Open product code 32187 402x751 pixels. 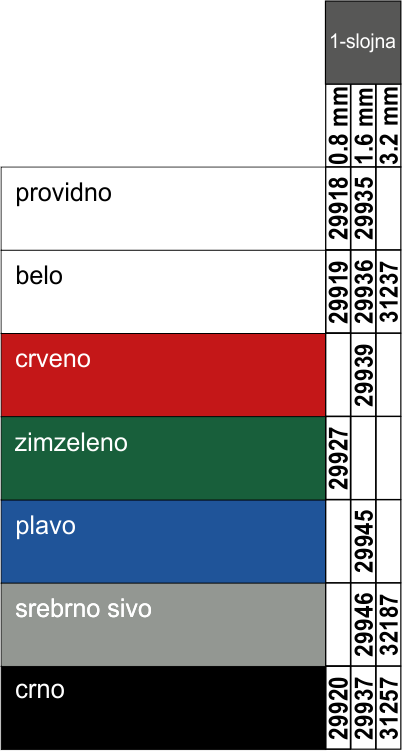click(389, 625)
